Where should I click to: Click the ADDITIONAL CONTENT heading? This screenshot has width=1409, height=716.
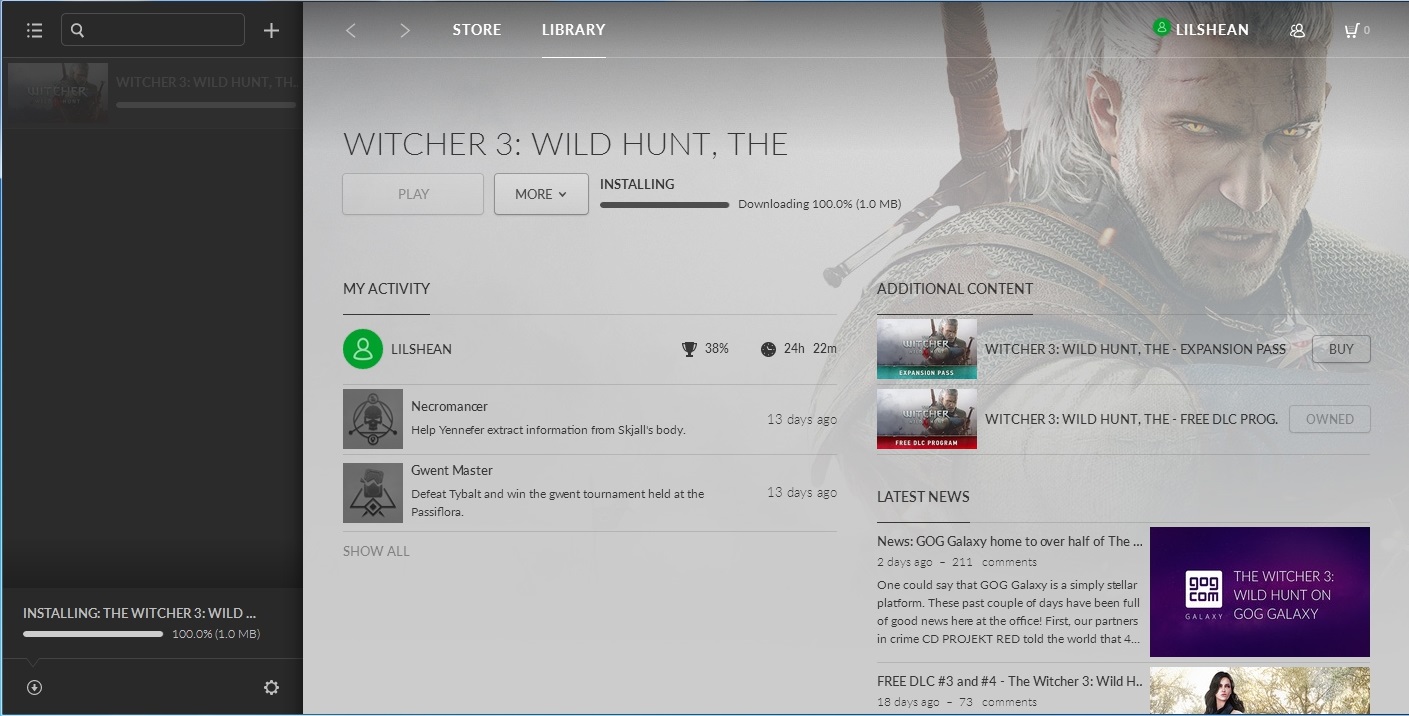[955, 289]
